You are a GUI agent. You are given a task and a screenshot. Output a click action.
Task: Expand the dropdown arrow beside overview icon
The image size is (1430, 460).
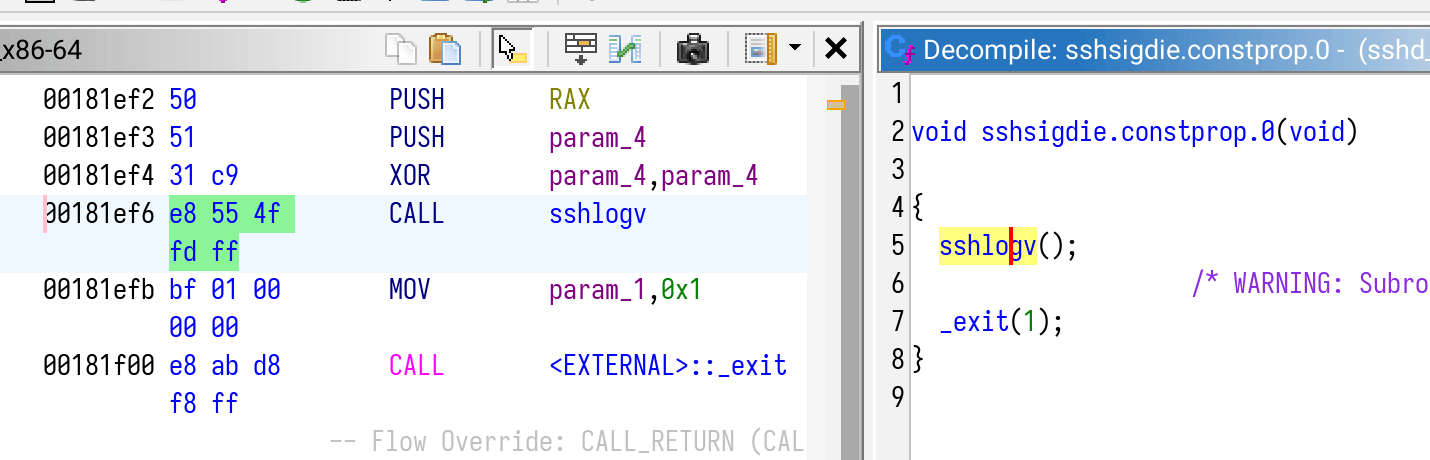[x=795, y=48]
